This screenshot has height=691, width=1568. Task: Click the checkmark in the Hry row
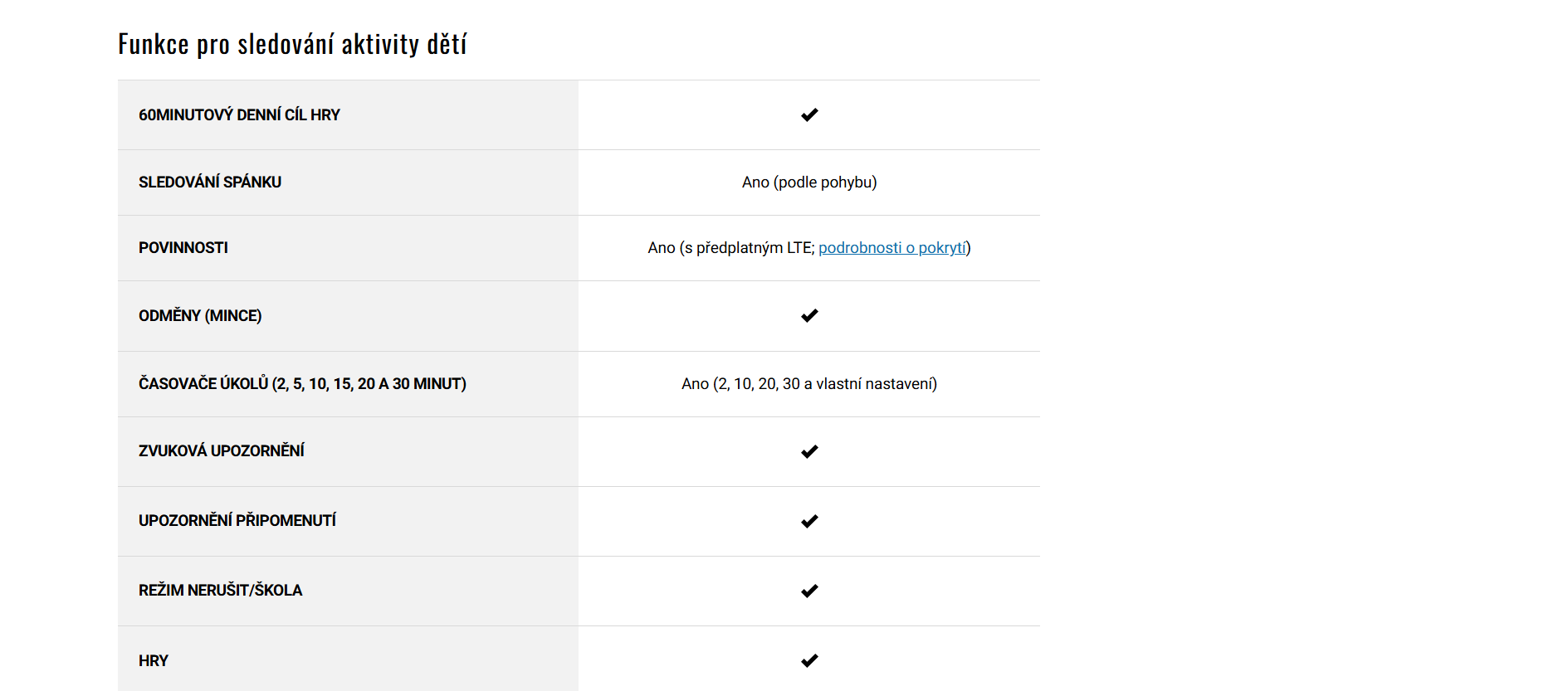(809, 661)
